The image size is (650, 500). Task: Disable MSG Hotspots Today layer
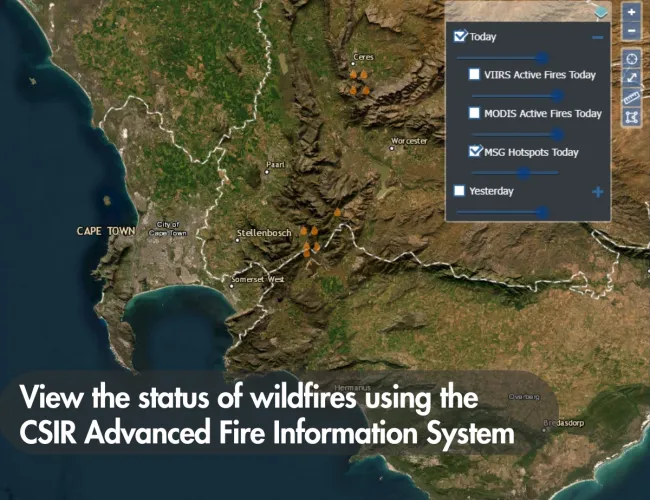[x=475, y=151]
